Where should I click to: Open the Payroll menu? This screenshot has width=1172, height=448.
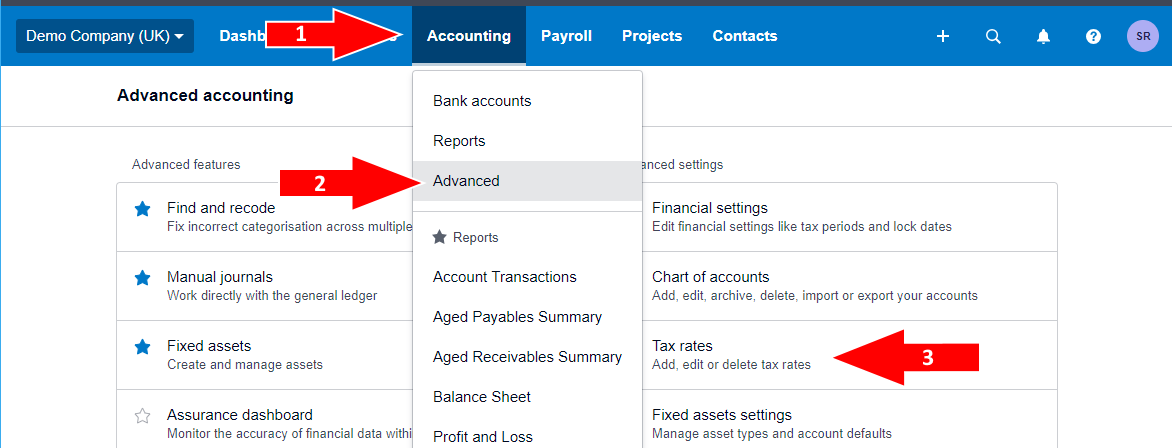coord(566,36)
